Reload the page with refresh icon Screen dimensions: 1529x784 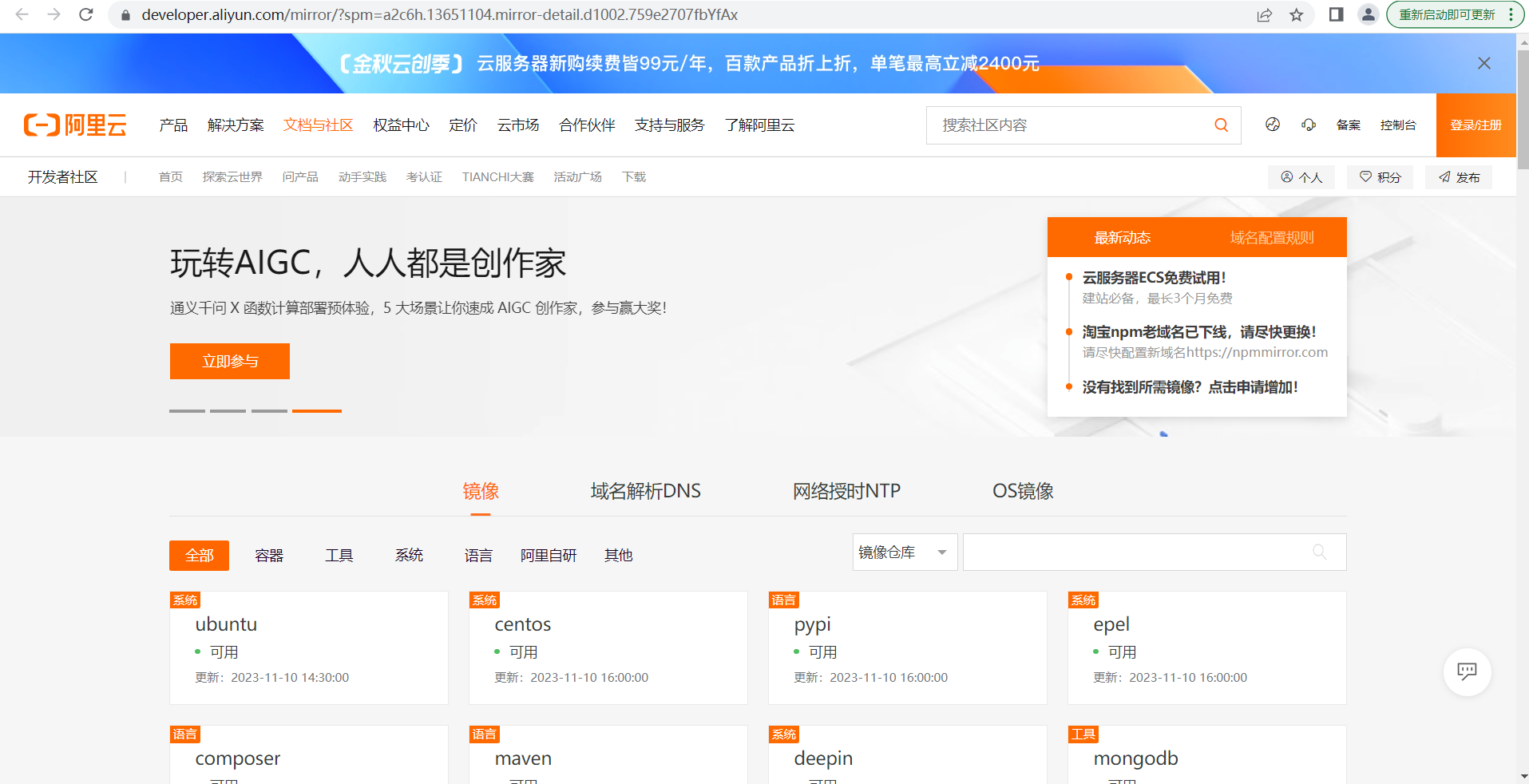86,14
